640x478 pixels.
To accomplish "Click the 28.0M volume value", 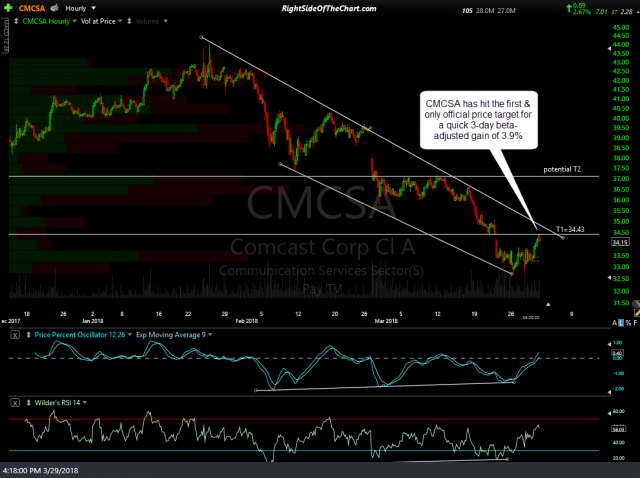I will (x=485, y=11).
